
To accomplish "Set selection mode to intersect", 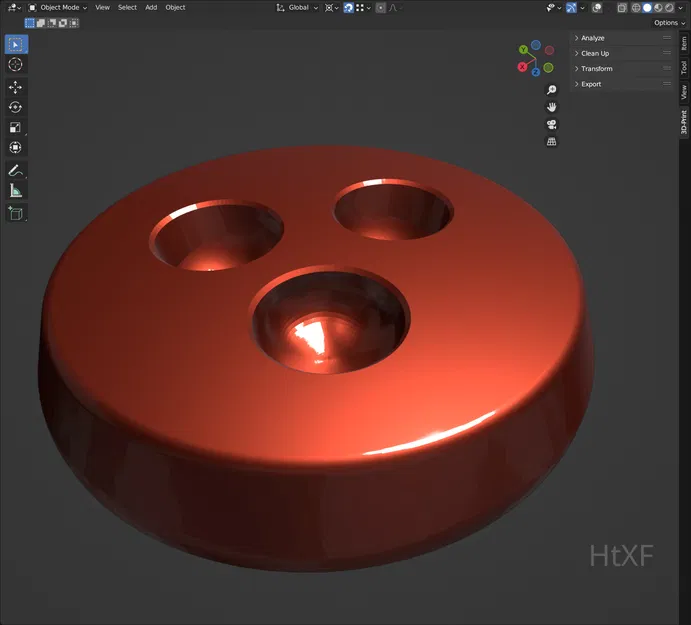I will pyautogui.click(x=74, y=23).
